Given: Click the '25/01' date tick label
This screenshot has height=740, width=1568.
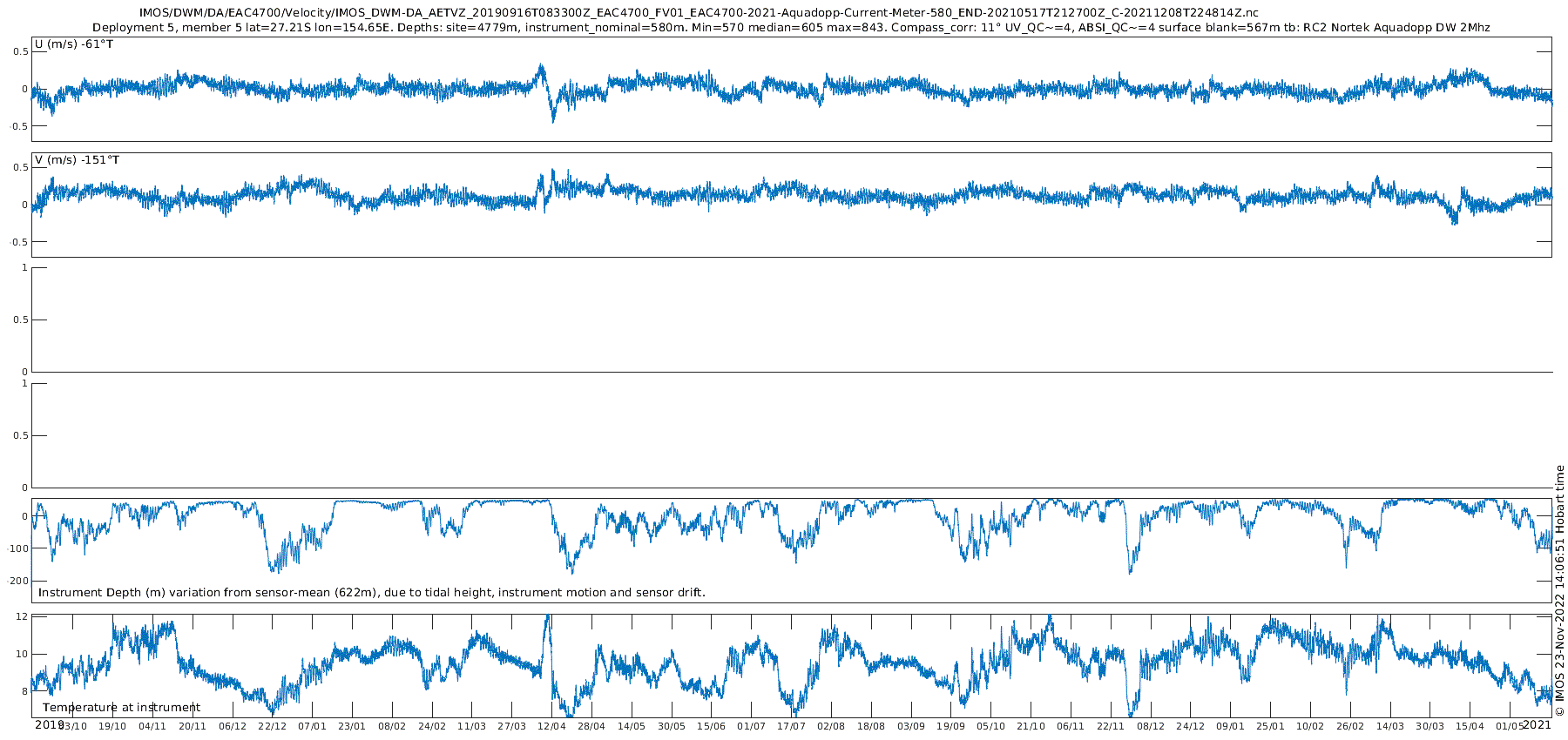Looking at the screenshot, I should click(x=1271, y=726).
